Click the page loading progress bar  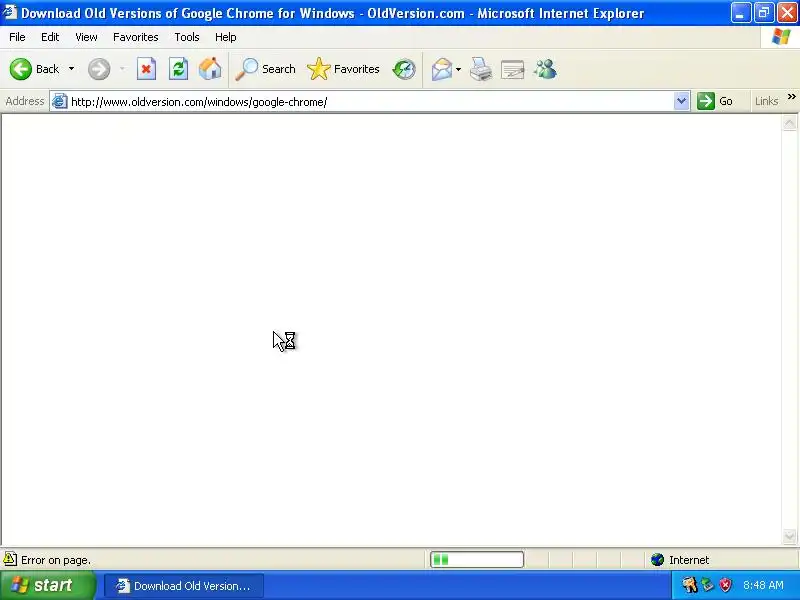[x=477, y=560]
